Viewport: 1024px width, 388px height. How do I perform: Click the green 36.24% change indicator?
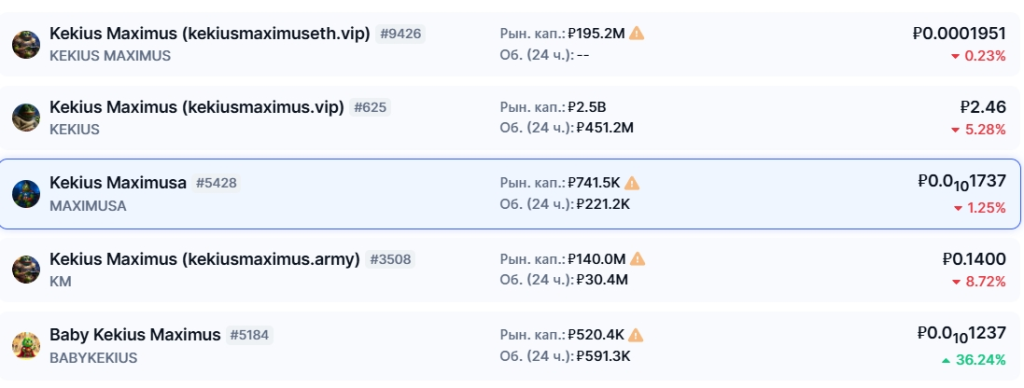(974, 360)
